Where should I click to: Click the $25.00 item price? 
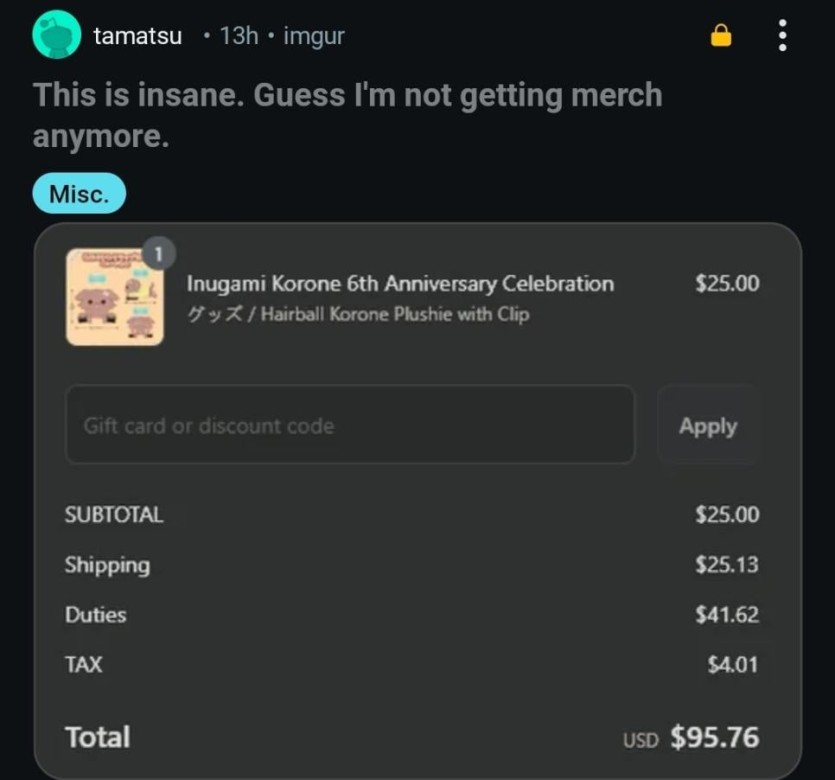click(x=727, y=284)
